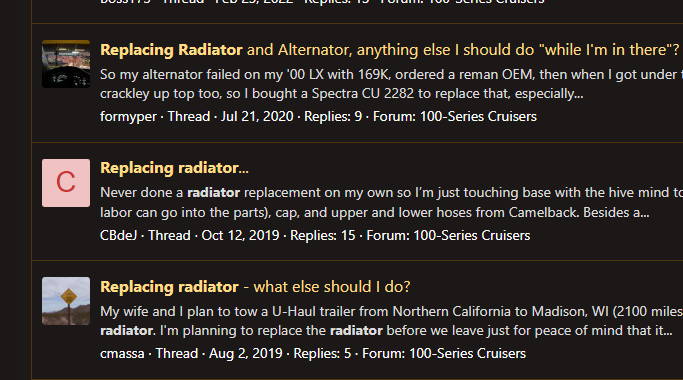683x380 pixels.
Task: Open 100-Series Cruisers forum link in CBdeJ's result
Action: (471, 235)
